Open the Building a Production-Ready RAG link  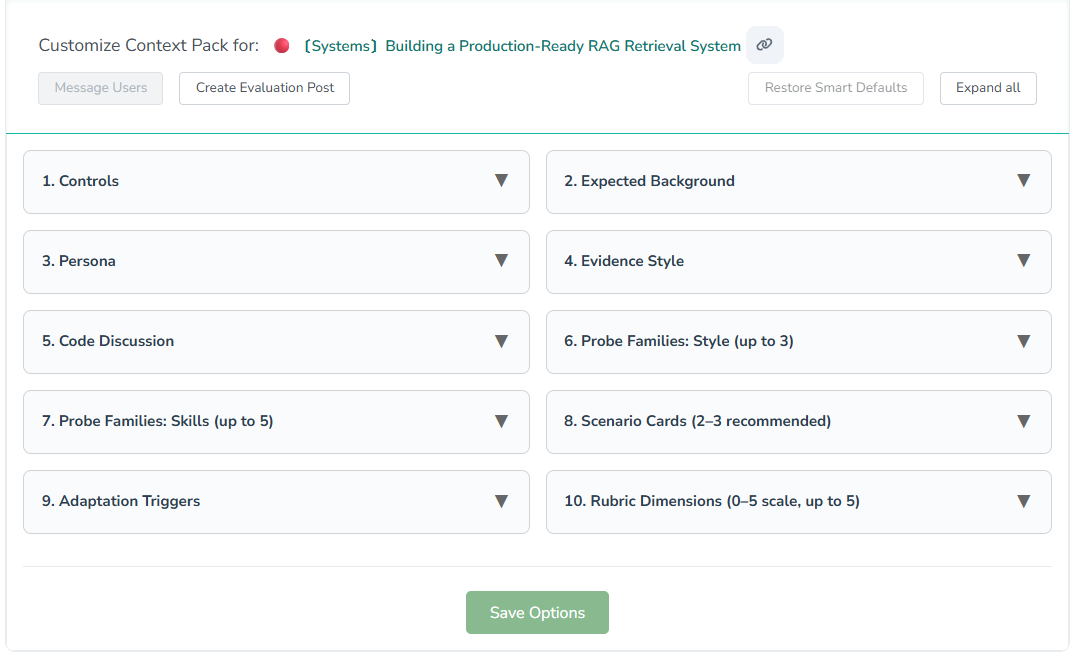click(x=521, y=46)
